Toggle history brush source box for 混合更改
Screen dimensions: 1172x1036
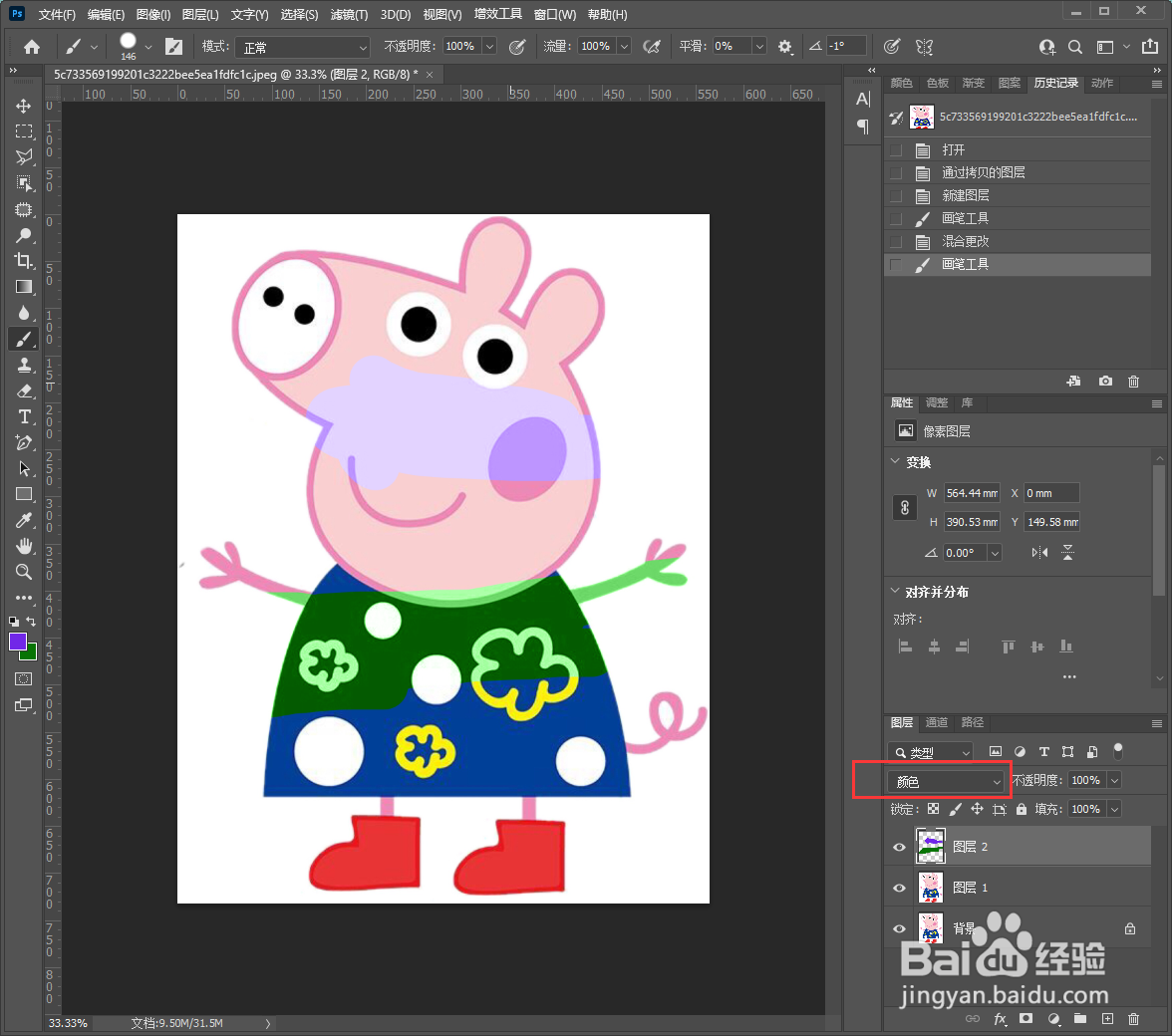point(895,242)
